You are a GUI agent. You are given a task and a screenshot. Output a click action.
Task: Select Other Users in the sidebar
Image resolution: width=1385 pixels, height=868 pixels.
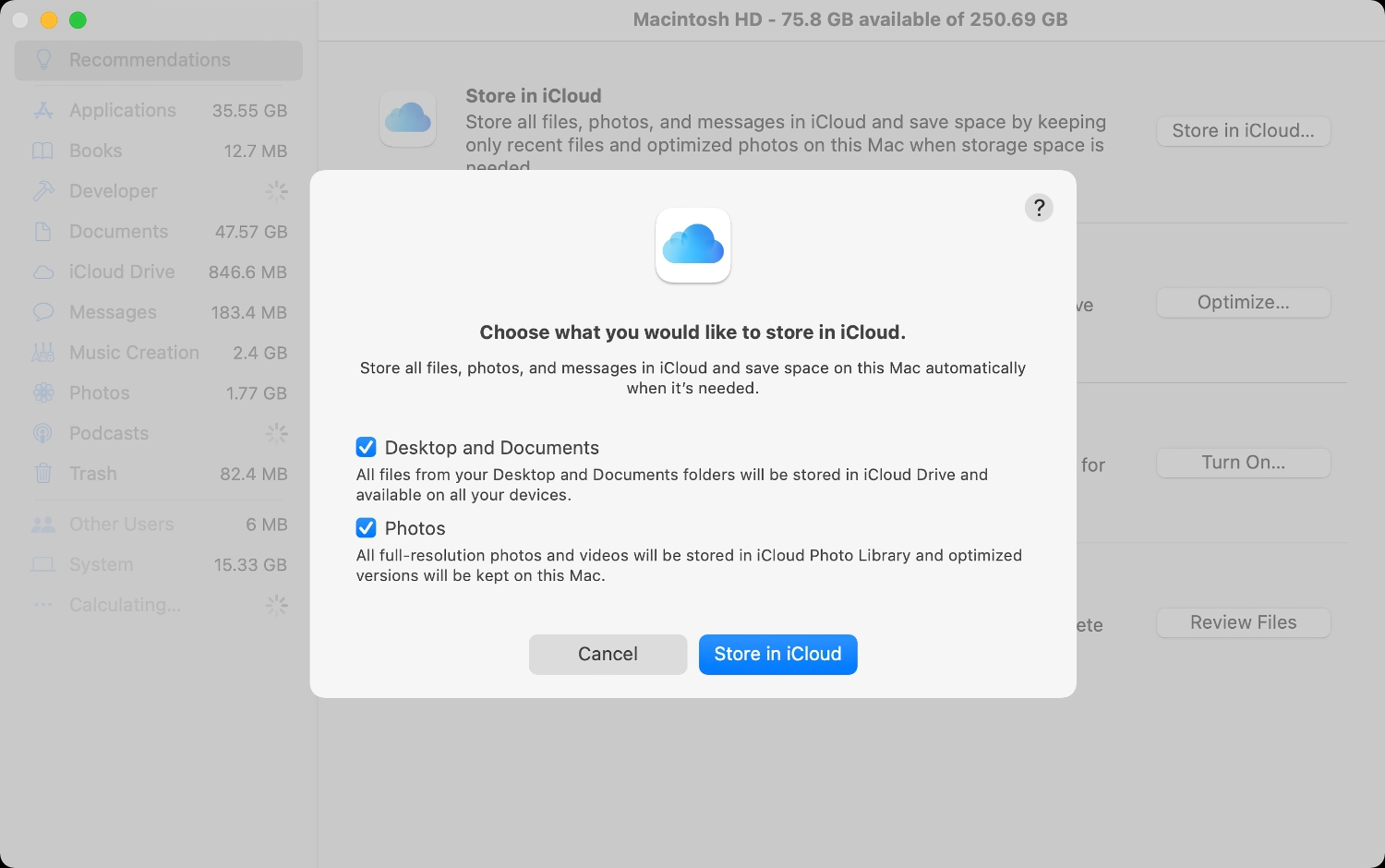pos(121,524)
